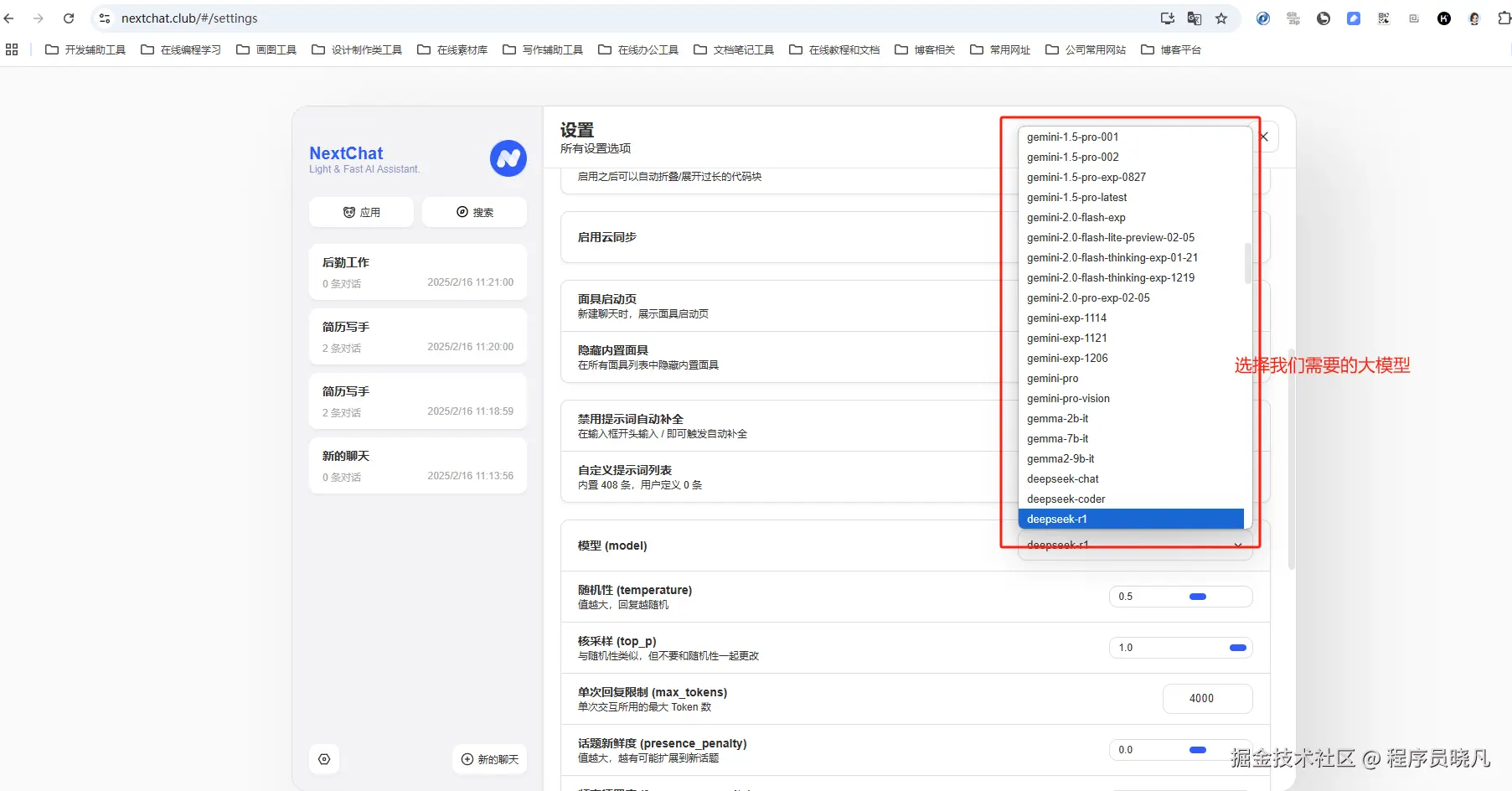Select highlighted deepseek-r1 option

(1131, 519)
